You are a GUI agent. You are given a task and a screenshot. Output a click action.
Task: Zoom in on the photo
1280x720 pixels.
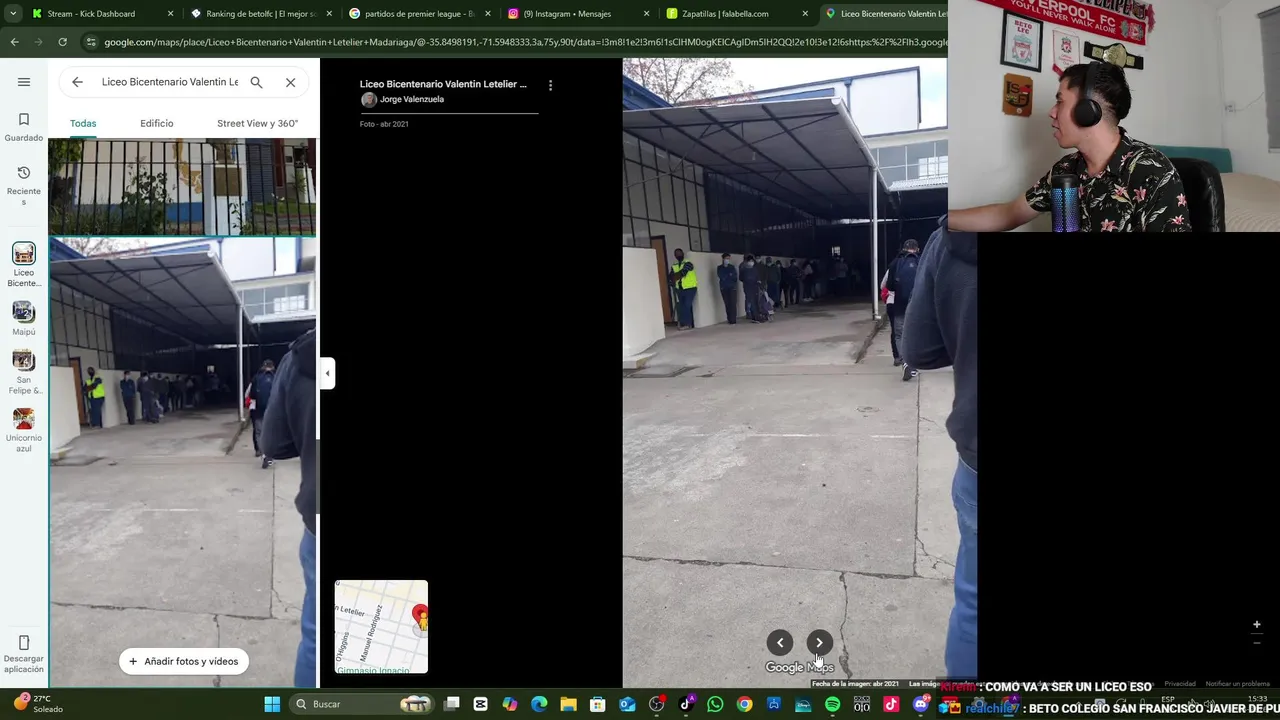1257,624
